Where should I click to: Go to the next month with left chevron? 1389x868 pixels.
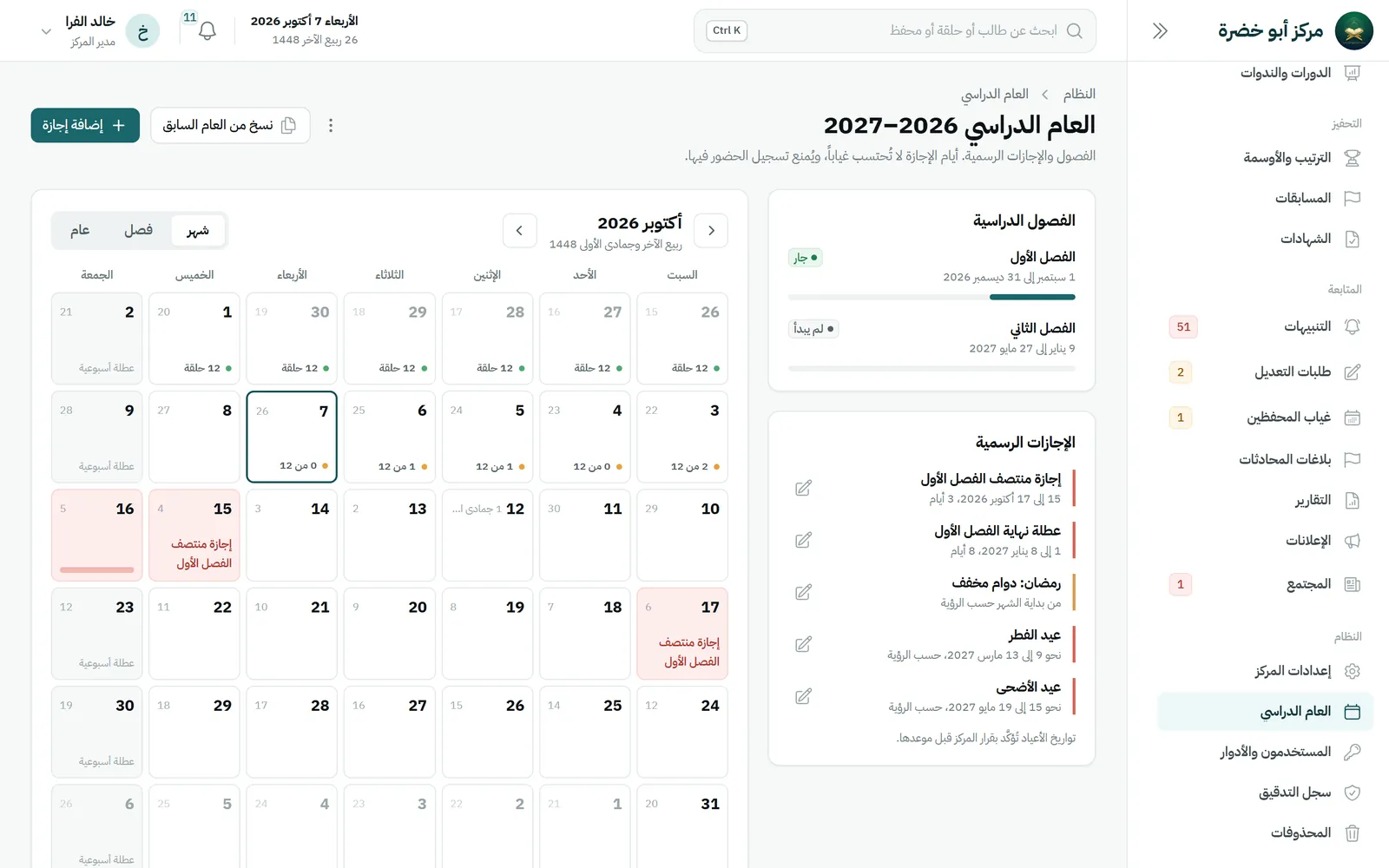[519, 231]
